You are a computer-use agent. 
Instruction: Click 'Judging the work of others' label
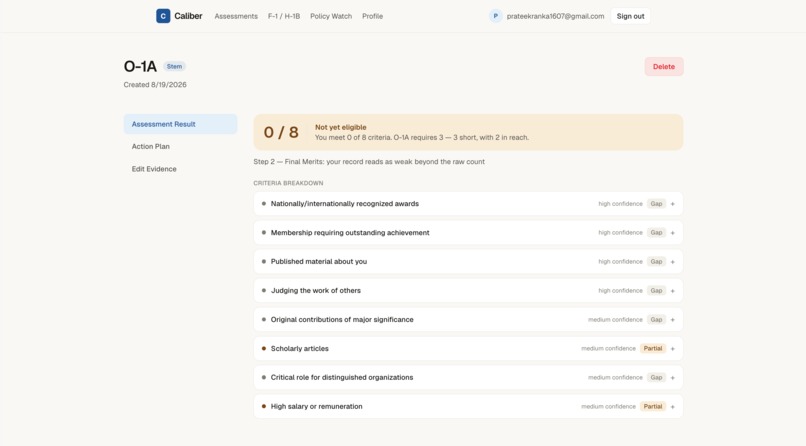(x=316, y=291)
